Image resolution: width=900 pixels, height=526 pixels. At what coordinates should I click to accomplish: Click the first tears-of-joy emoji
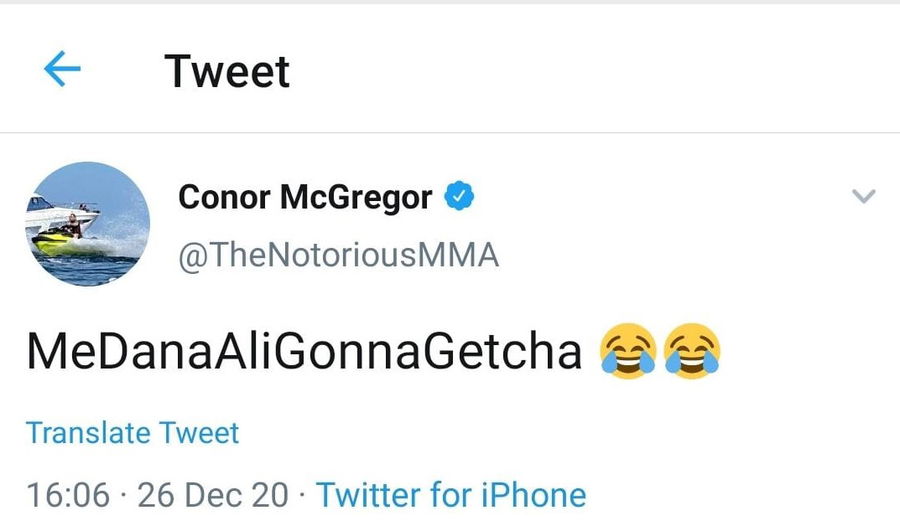[628, 352]
